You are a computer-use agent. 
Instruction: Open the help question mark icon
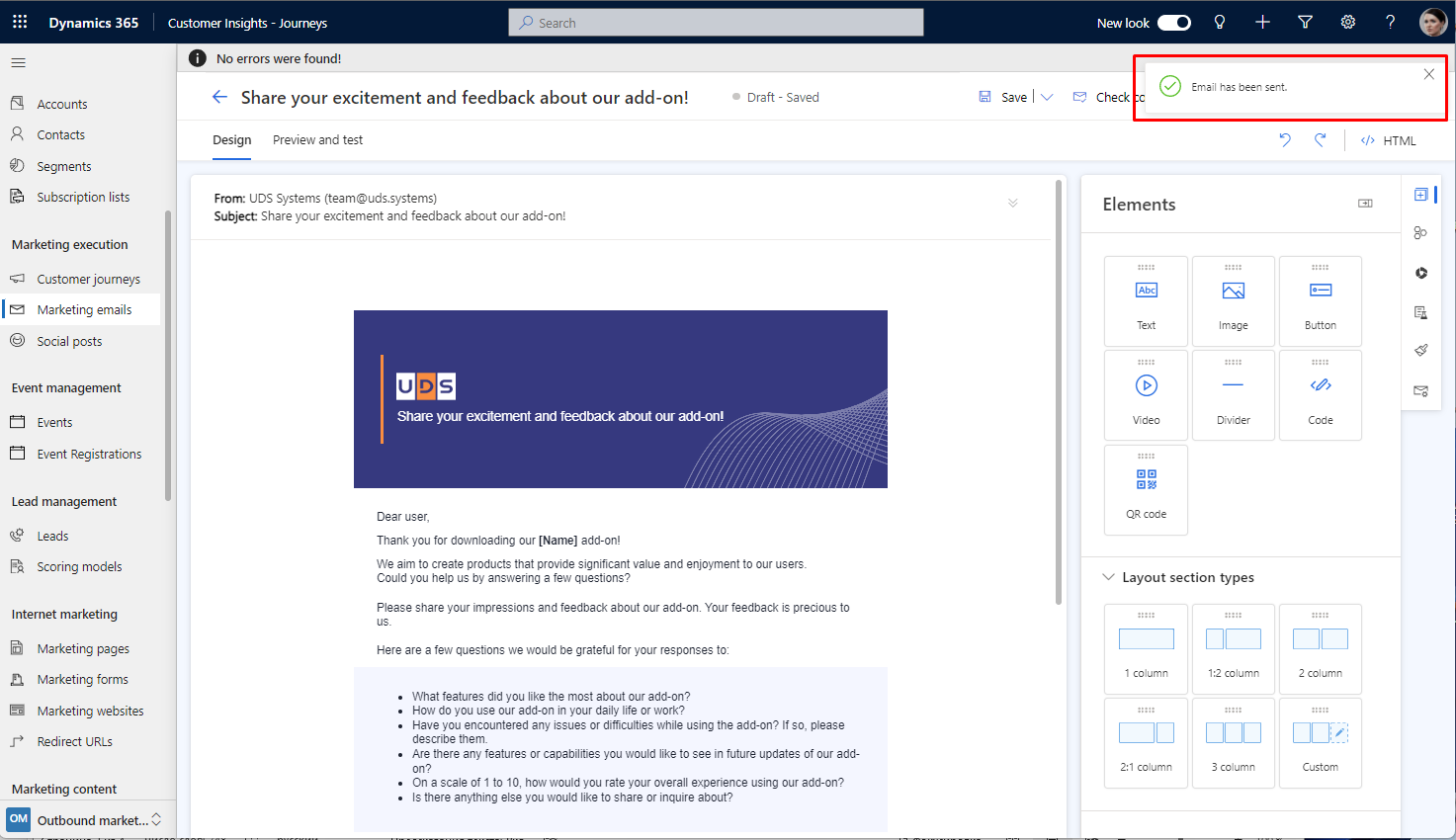tap(1391, 22)
